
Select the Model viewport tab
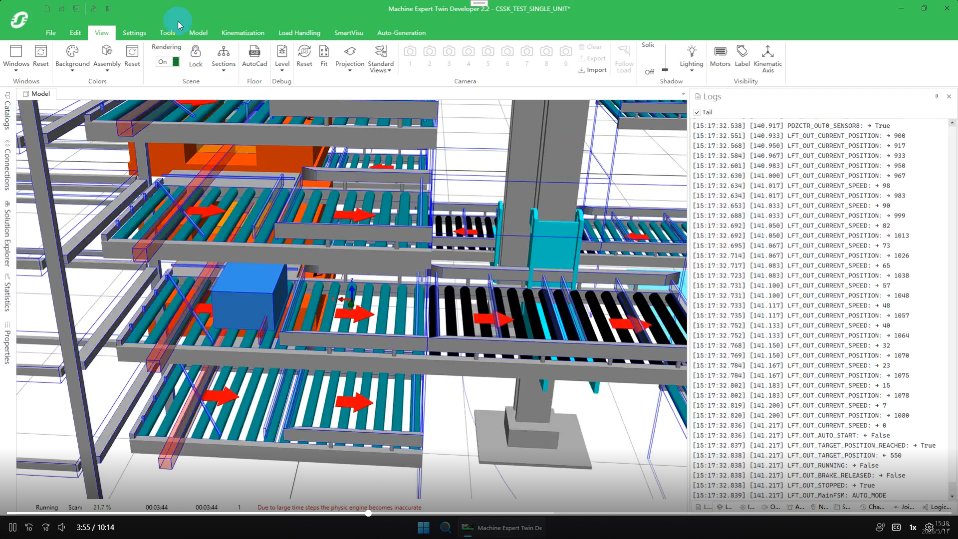click(x=37, y=94)
